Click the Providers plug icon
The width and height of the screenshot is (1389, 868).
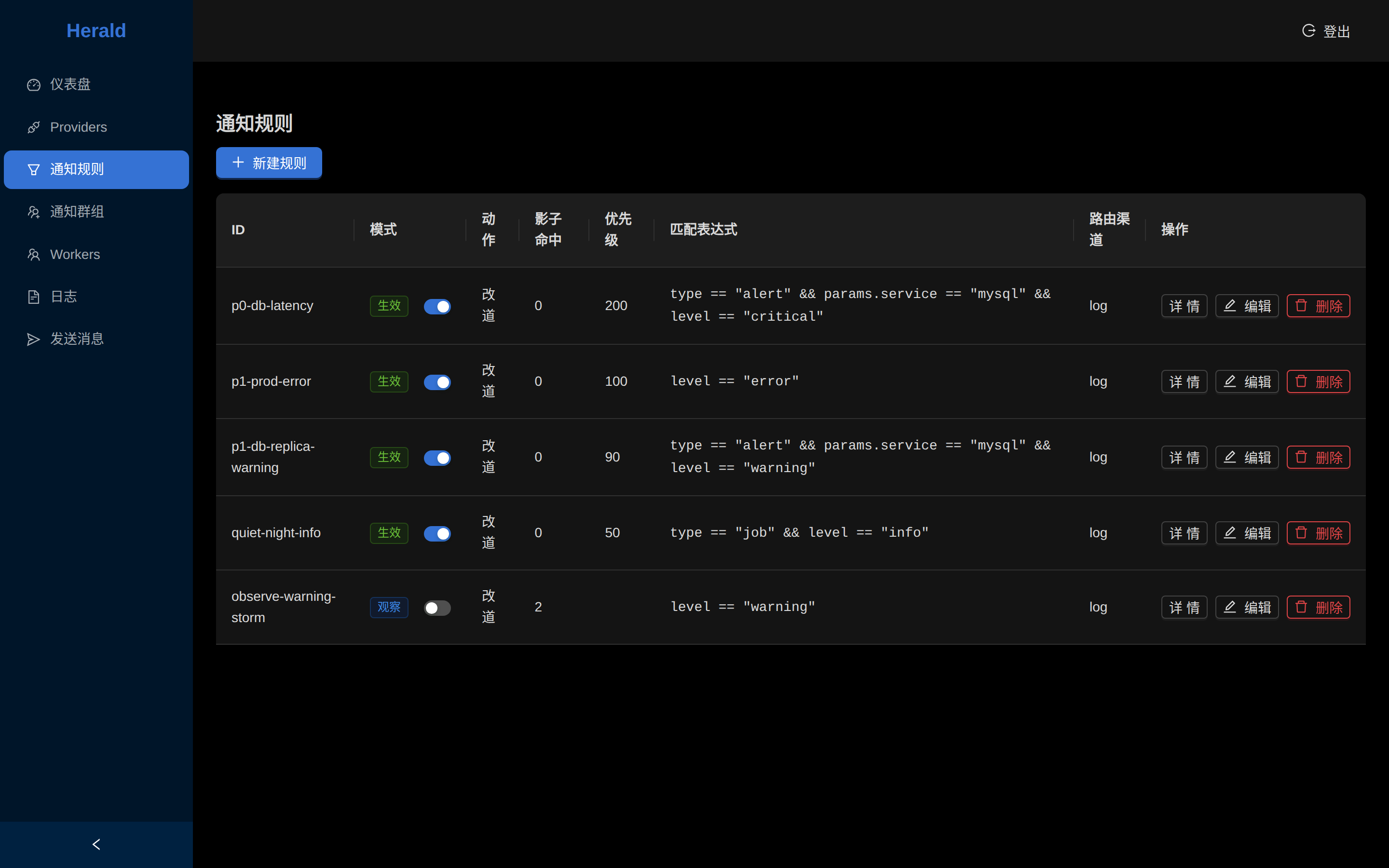tap(34, 127)
